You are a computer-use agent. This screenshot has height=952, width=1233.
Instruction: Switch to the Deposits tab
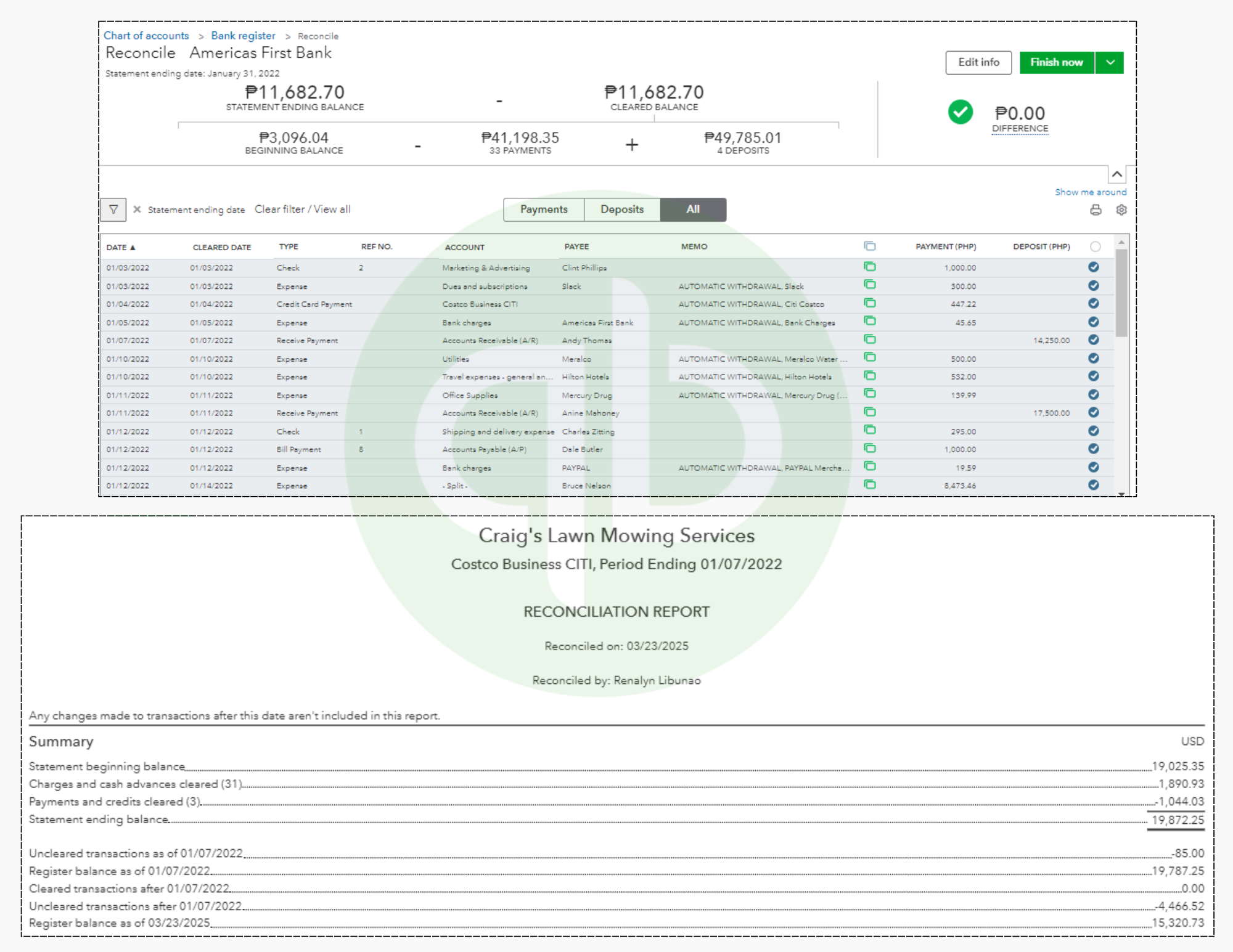pos(621,210)
